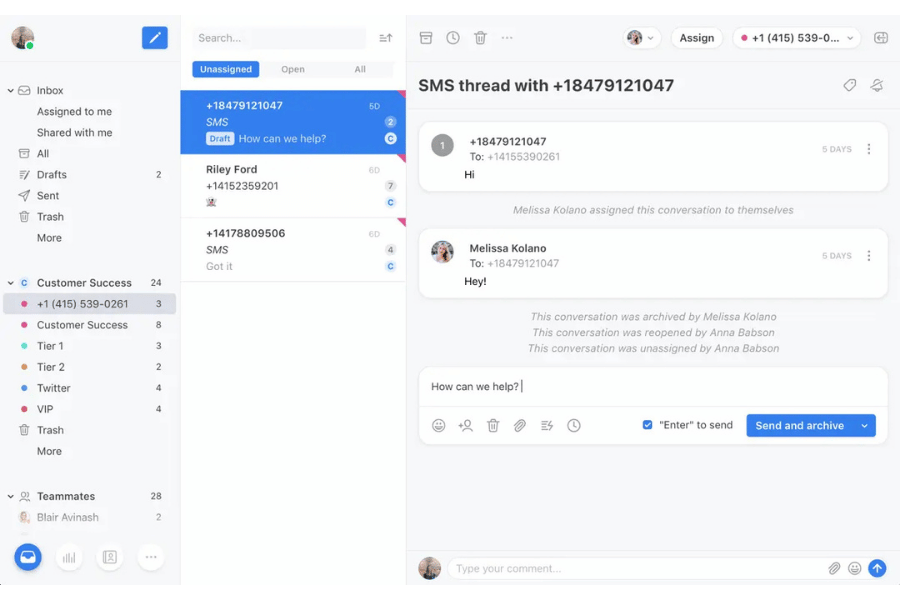Snooze conversation with the top toolbar clock icon
This screenshot has height=600, width=900.
tap(453, 38)
